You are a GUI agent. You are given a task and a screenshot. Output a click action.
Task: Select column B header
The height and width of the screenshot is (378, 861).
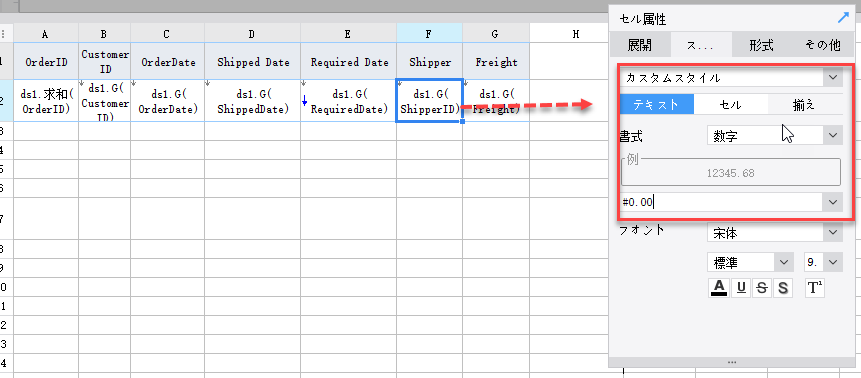[104, 34]
